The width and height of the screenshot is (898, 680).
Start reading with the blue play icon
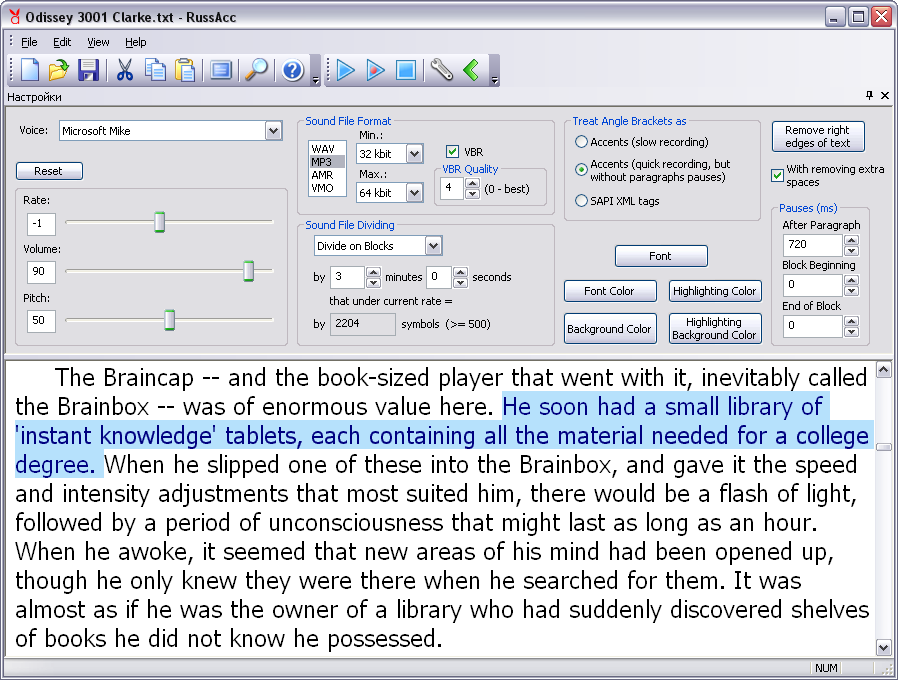(x=346, y=70)
